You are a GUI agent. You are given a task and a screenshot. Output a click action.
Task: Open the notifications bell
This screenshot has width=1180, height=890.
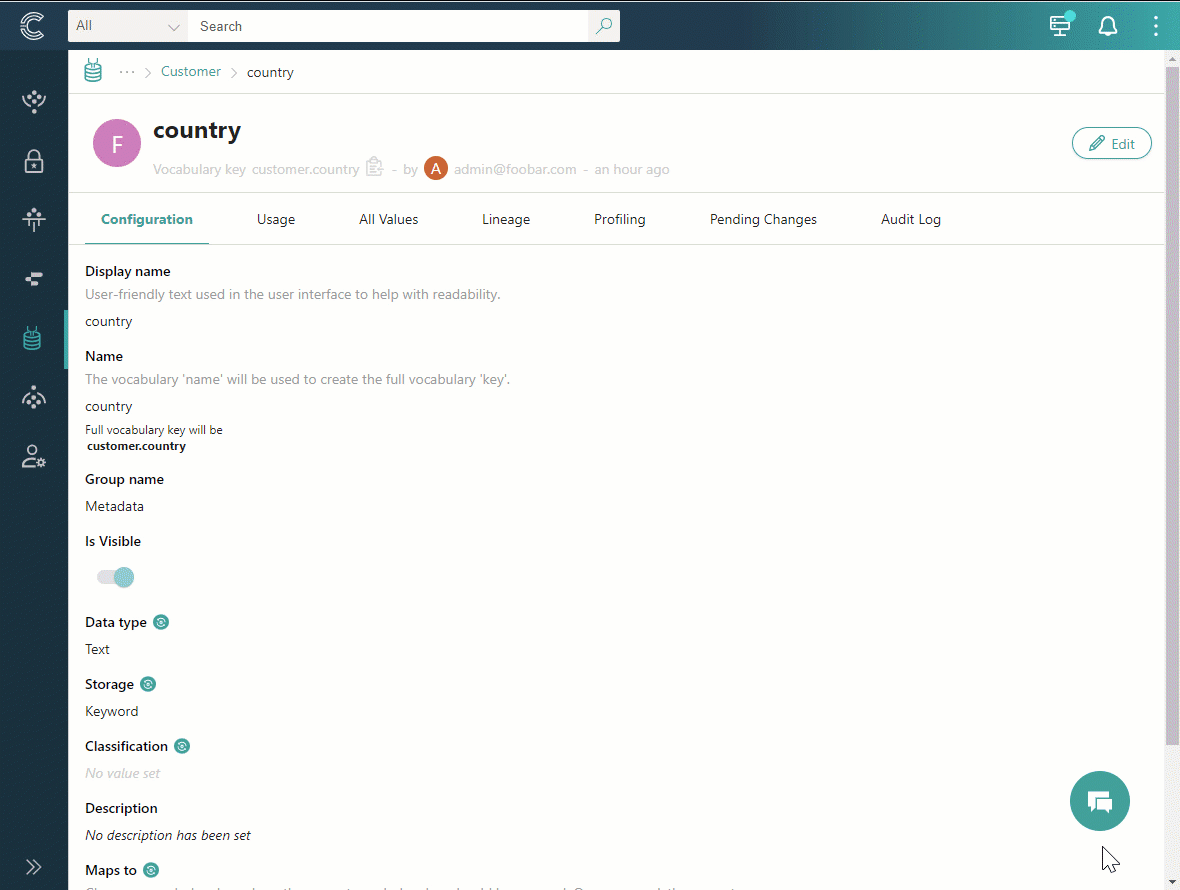pos(1108,26)
